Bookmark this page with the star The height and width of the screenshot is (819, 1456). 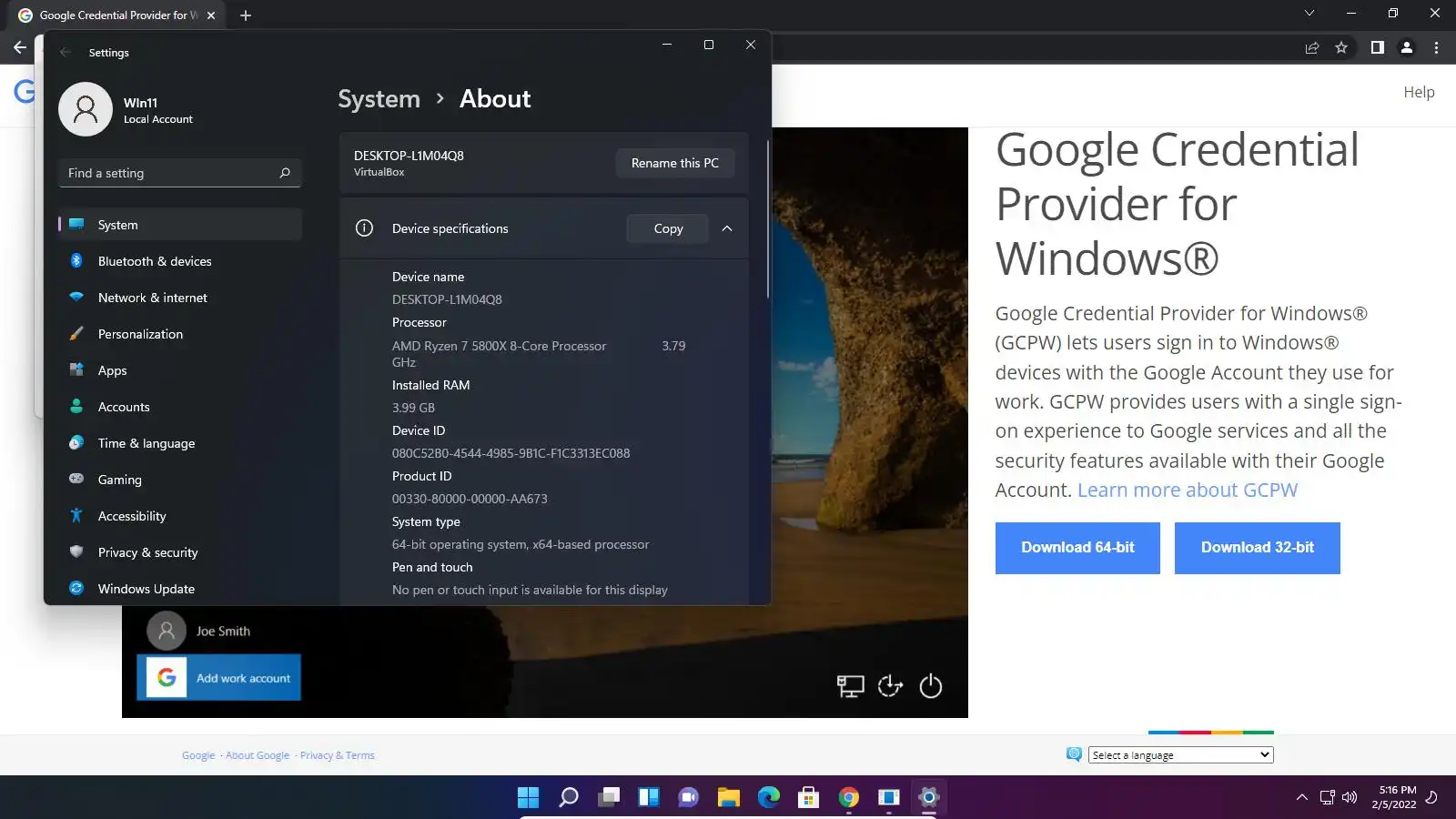click(1341, 48)
